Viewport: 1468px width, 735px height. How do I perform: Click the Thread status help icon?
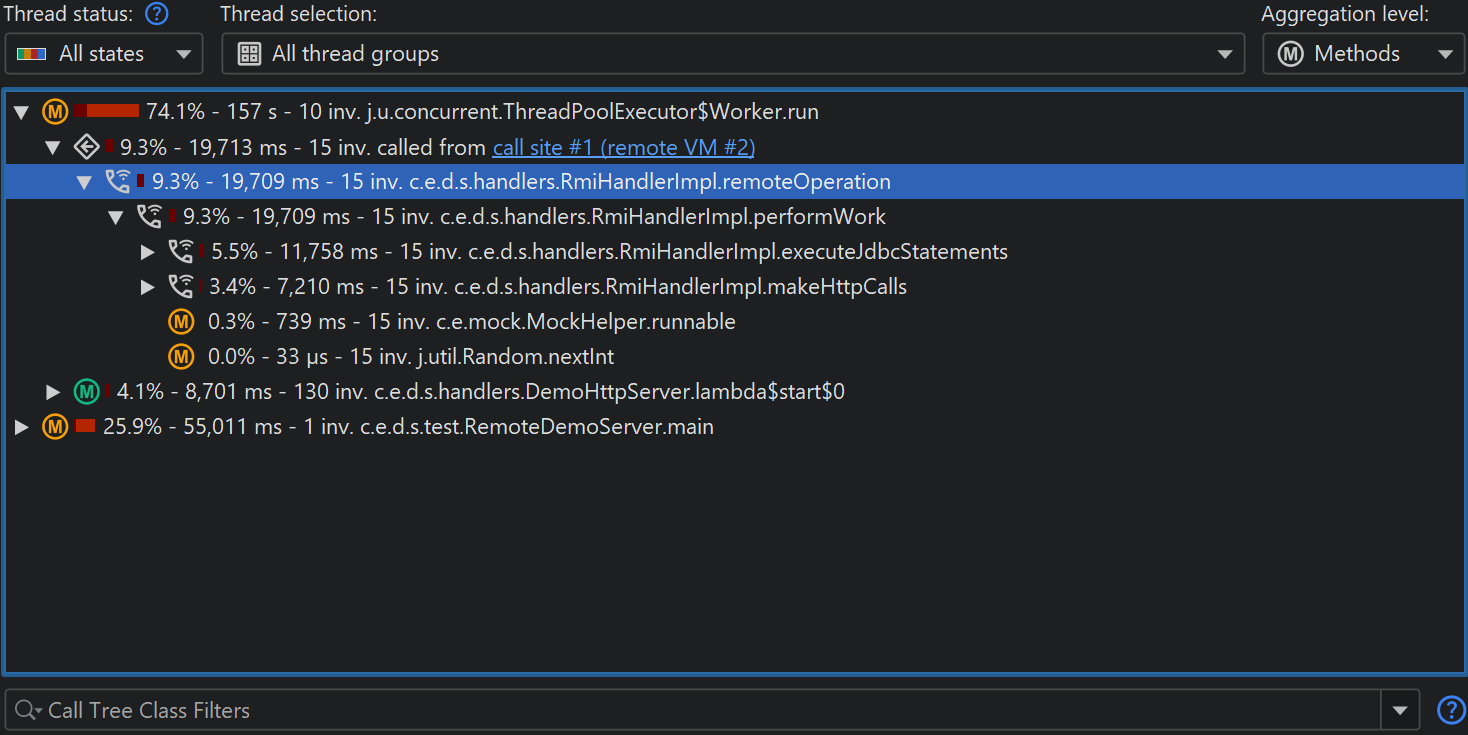(156, 14)
